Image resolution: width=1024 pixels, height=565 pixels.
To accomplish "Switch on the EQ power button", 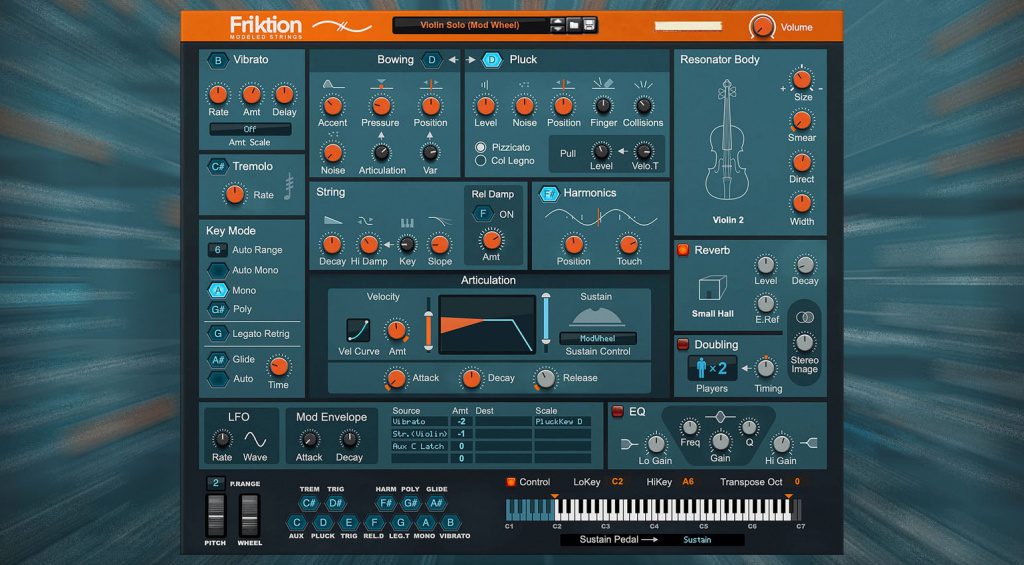I will (616, 412).
